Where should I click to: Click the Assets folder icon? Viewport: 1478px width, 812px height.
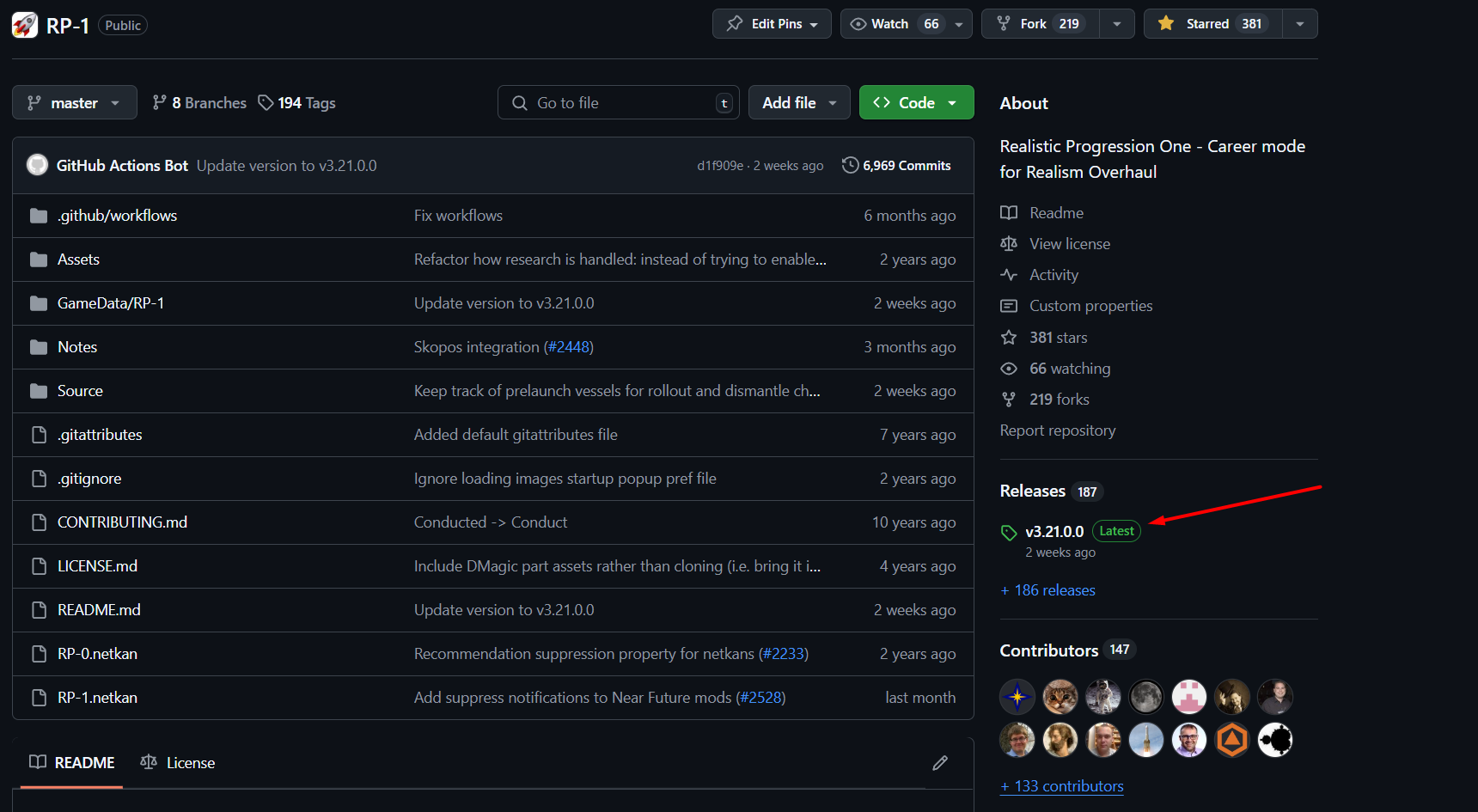click(38, 259)
